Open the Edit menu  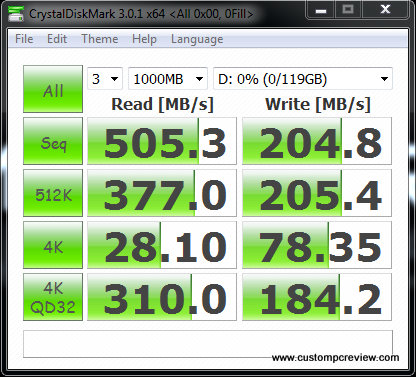coord(57,39)
